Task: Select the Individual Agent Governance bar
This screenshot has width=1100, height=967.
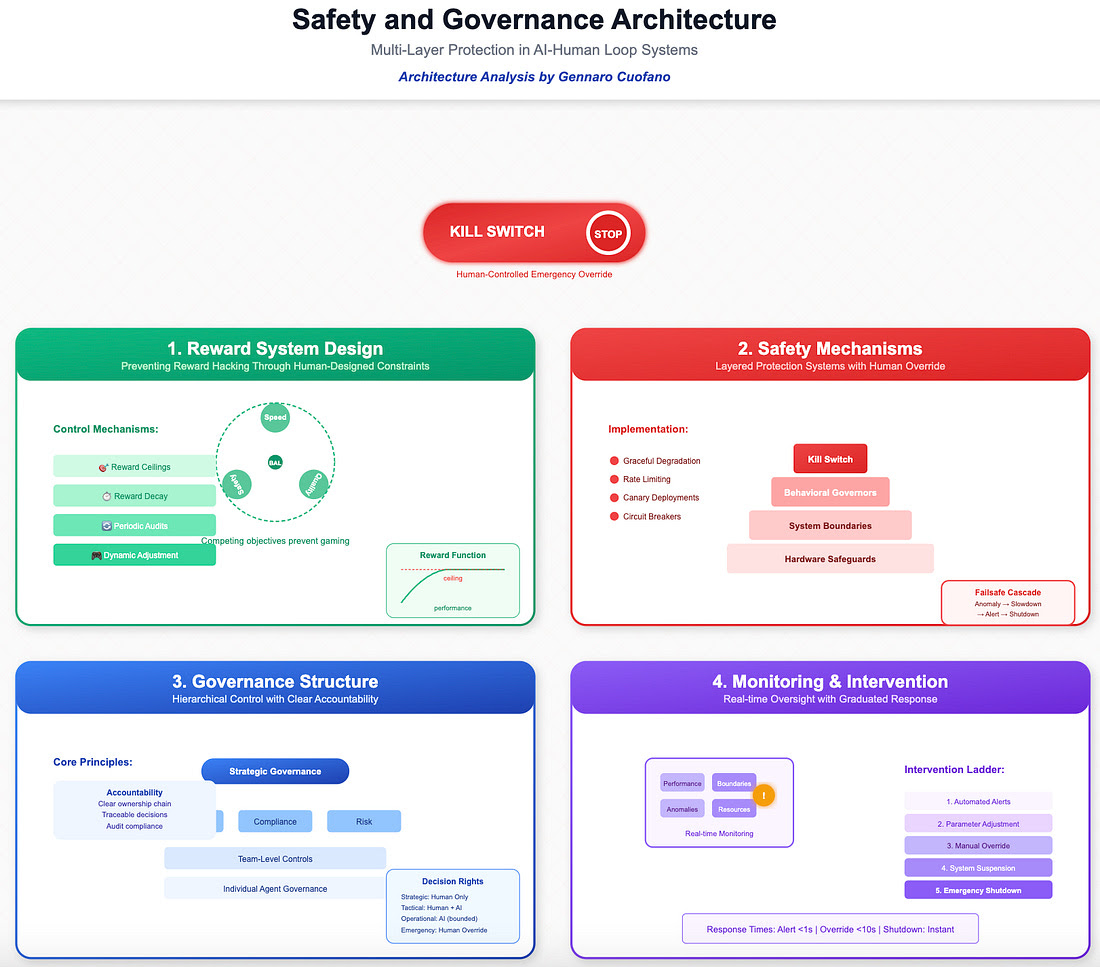Action: coord(275,888)
